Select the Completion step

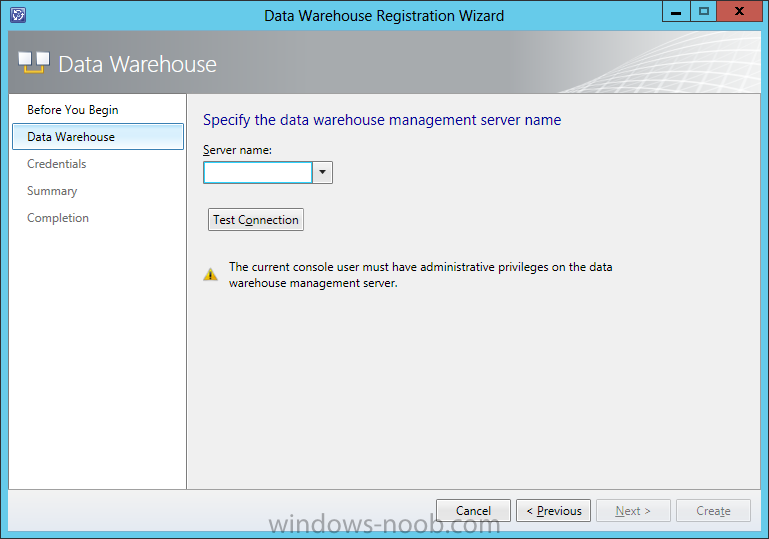(x=58, y=218)
